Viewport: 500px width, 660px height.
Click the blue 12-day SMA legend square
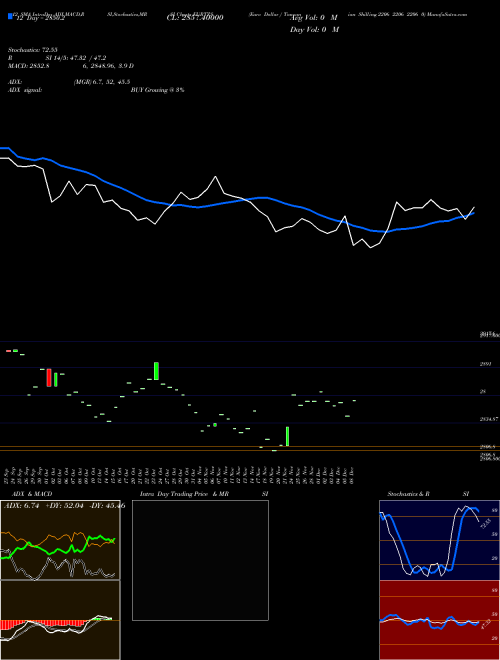pos(11,17)
